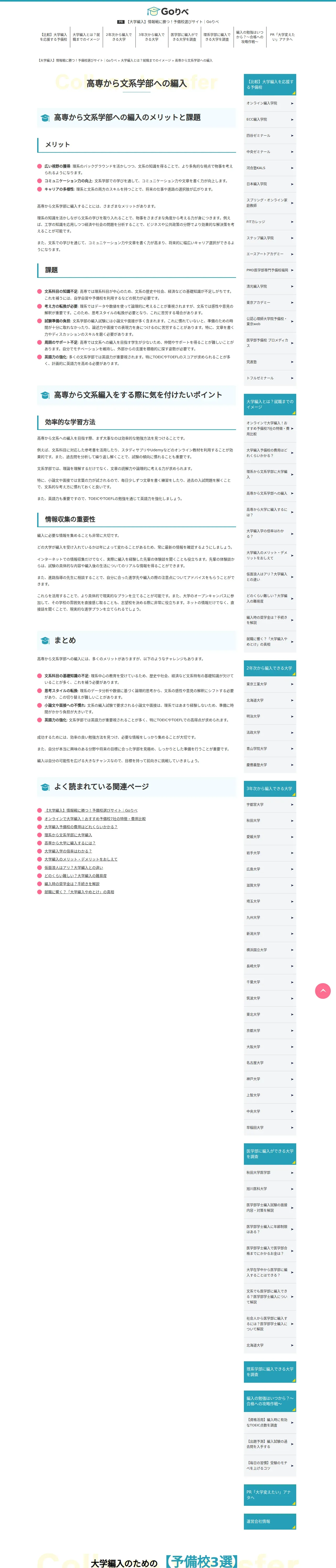The image size is (336, 1568).
Task: Open 北海道大学 under 2年次から編入できる大学
Action: point(270,700)
